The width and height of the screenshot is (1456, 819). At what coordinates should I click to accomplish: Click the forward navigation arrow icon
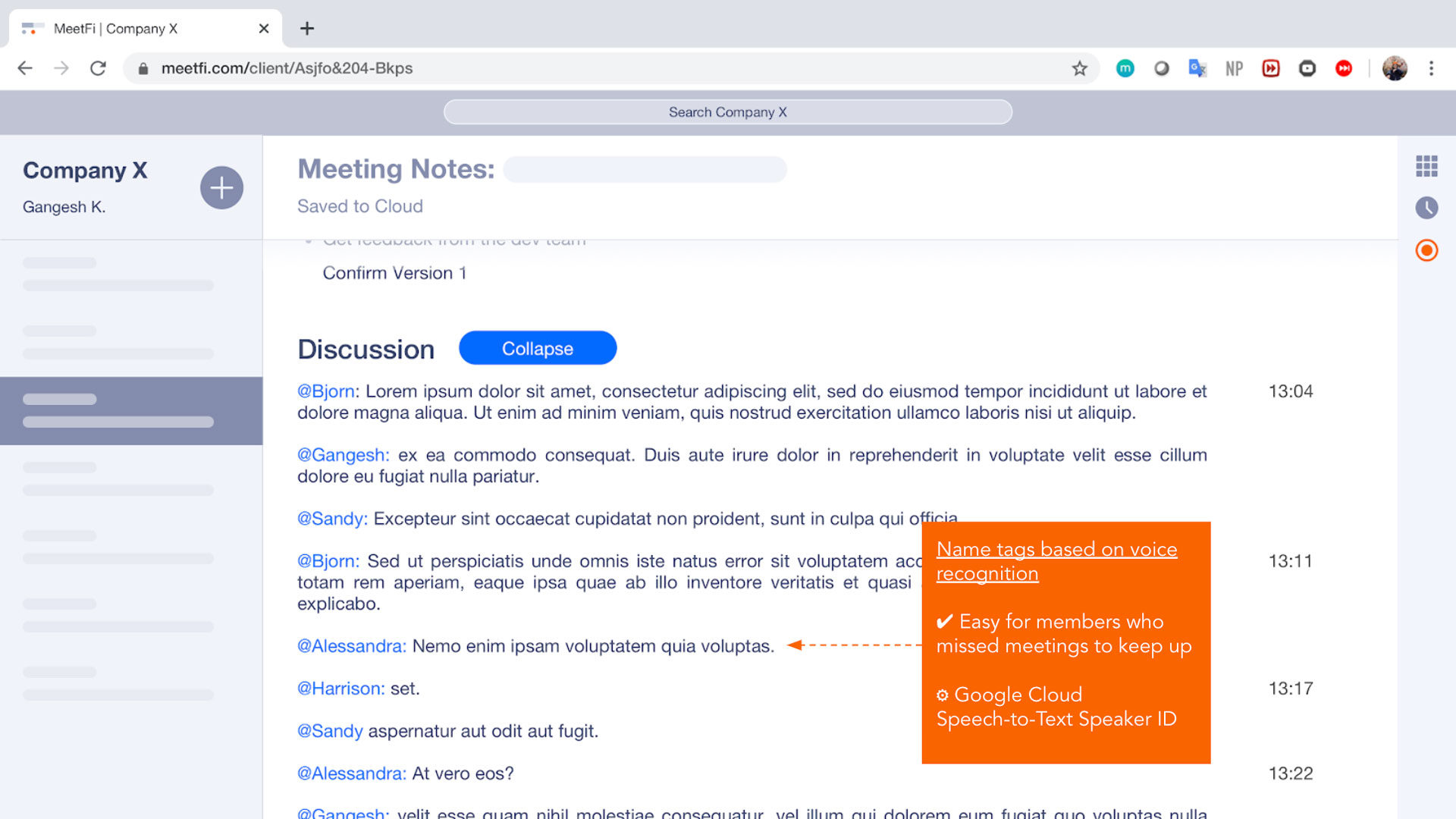(x=61, y=68)
